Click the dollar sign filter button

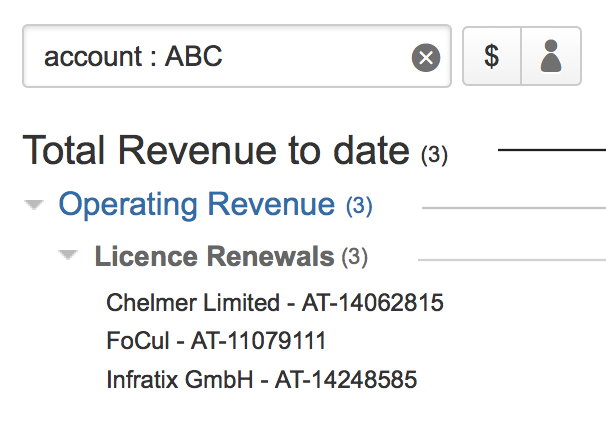click(x=491, y=57)
